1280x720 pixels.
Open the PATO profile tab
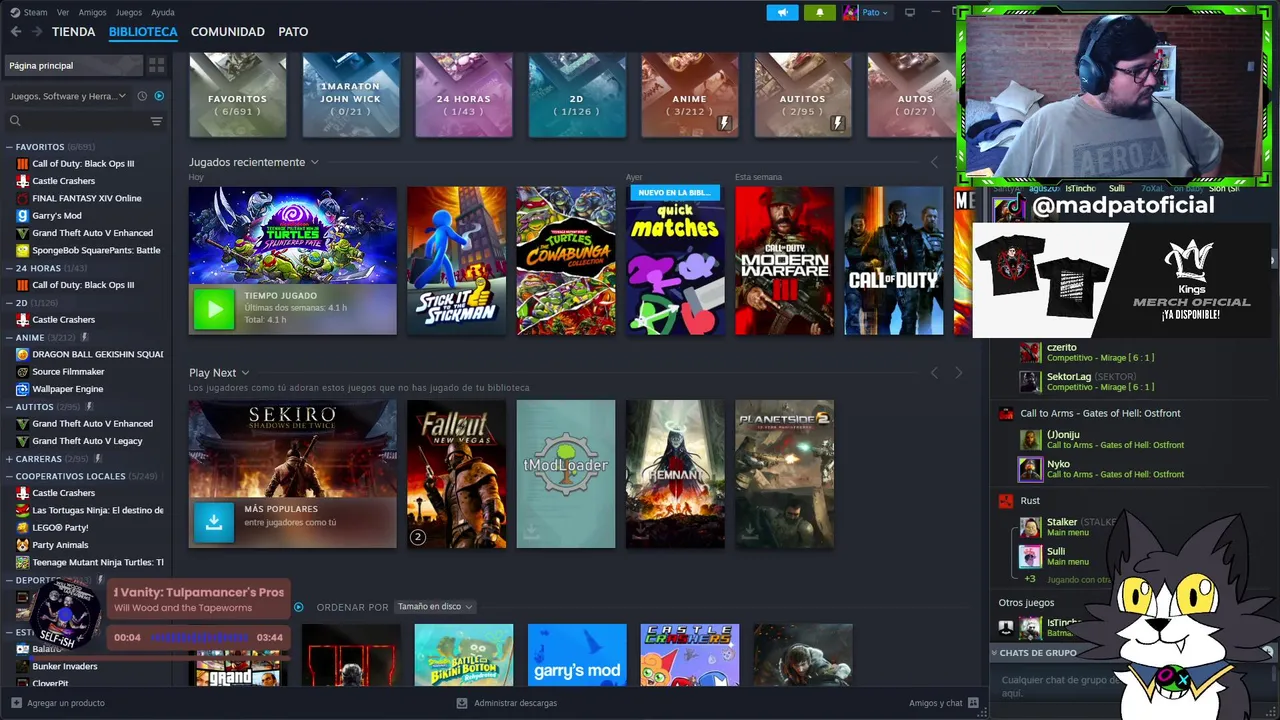pos(293,32)
